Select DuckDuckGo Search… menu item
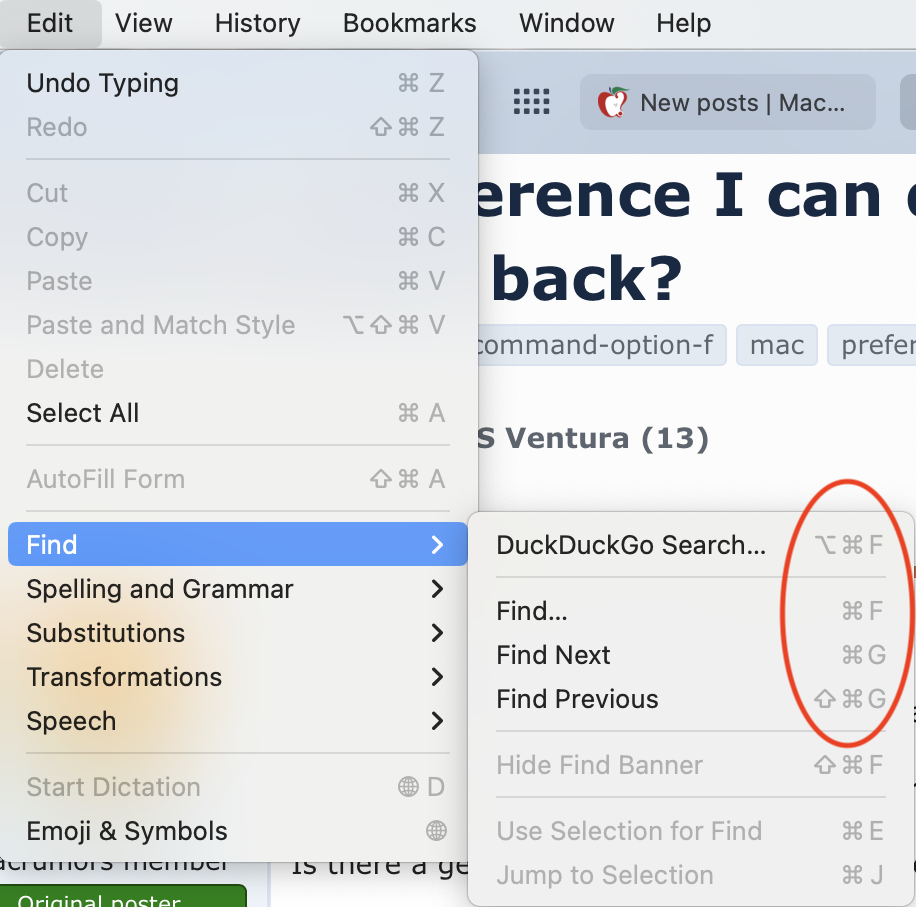 [631, 545]
